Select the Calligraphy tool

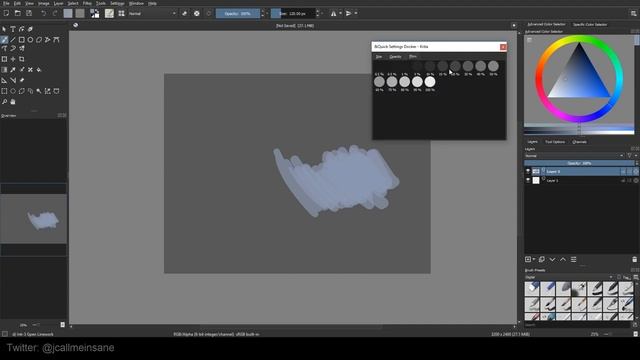tap(30, 29)
